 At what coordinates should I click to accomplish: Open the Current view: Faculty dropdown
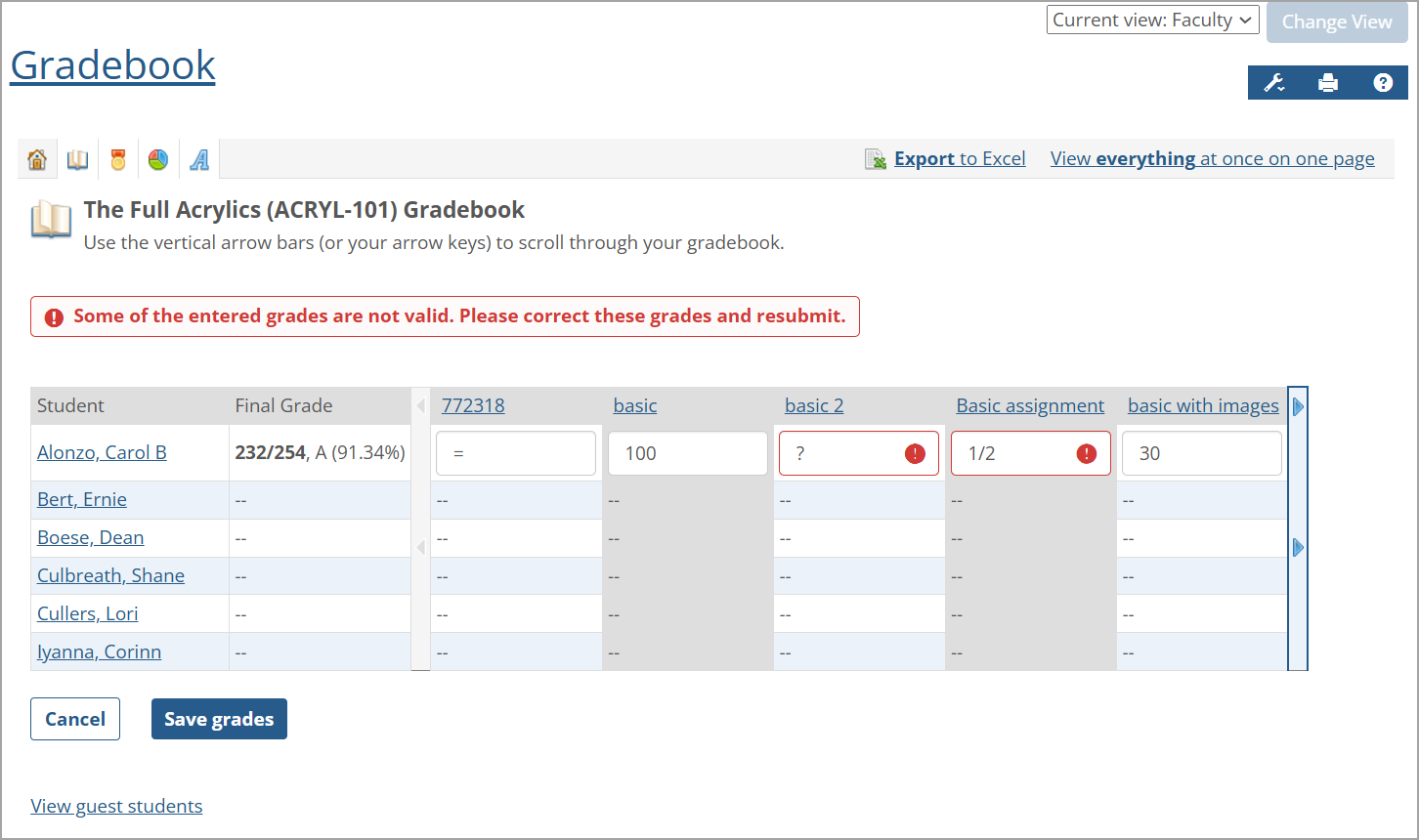[1153, 21]
